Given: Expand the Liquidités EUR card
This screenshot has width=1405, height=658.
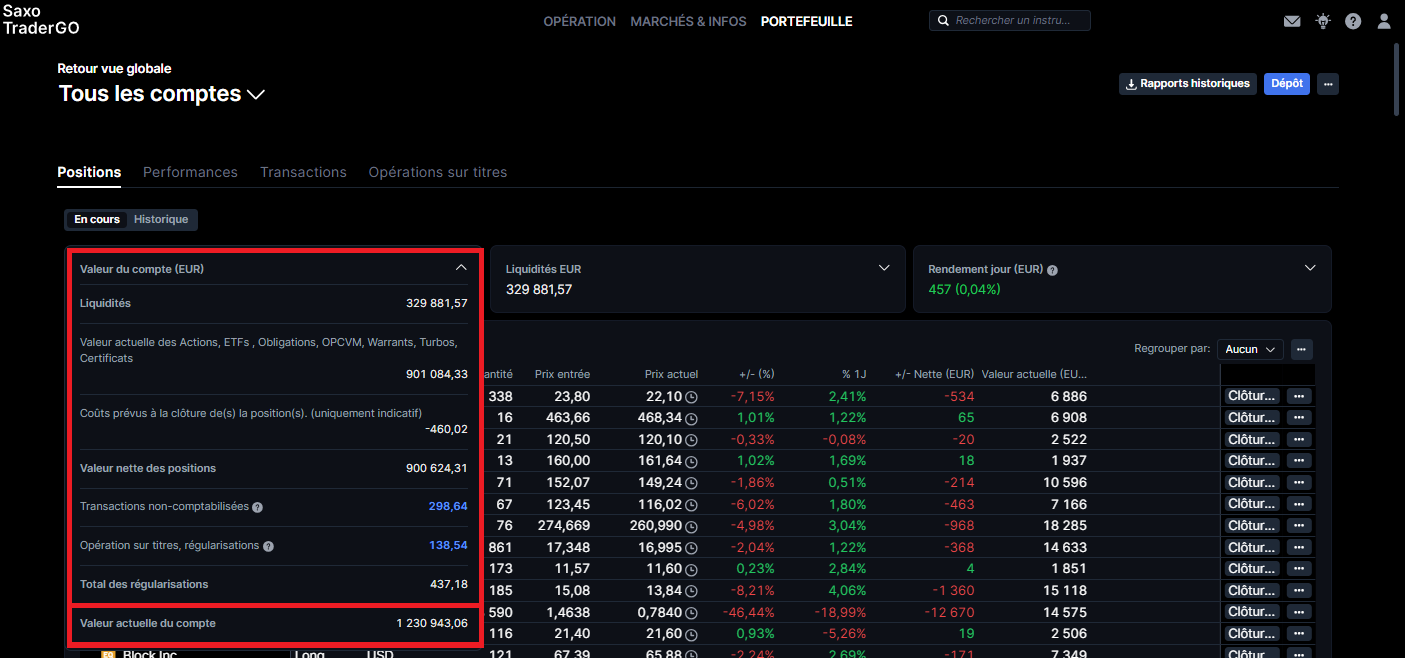Looking at the screenshot, I should pos(884,268).
